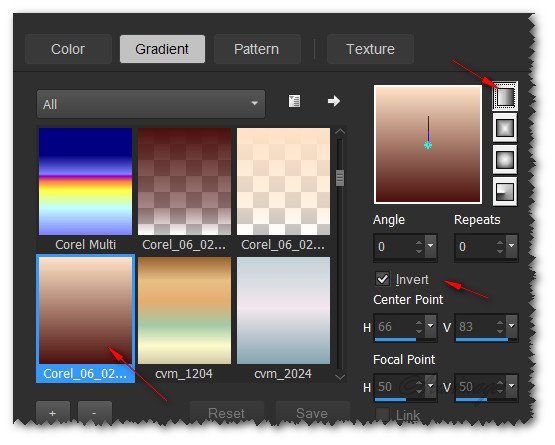
Task: Switch to the Texture tab
Action: point(370,49)
